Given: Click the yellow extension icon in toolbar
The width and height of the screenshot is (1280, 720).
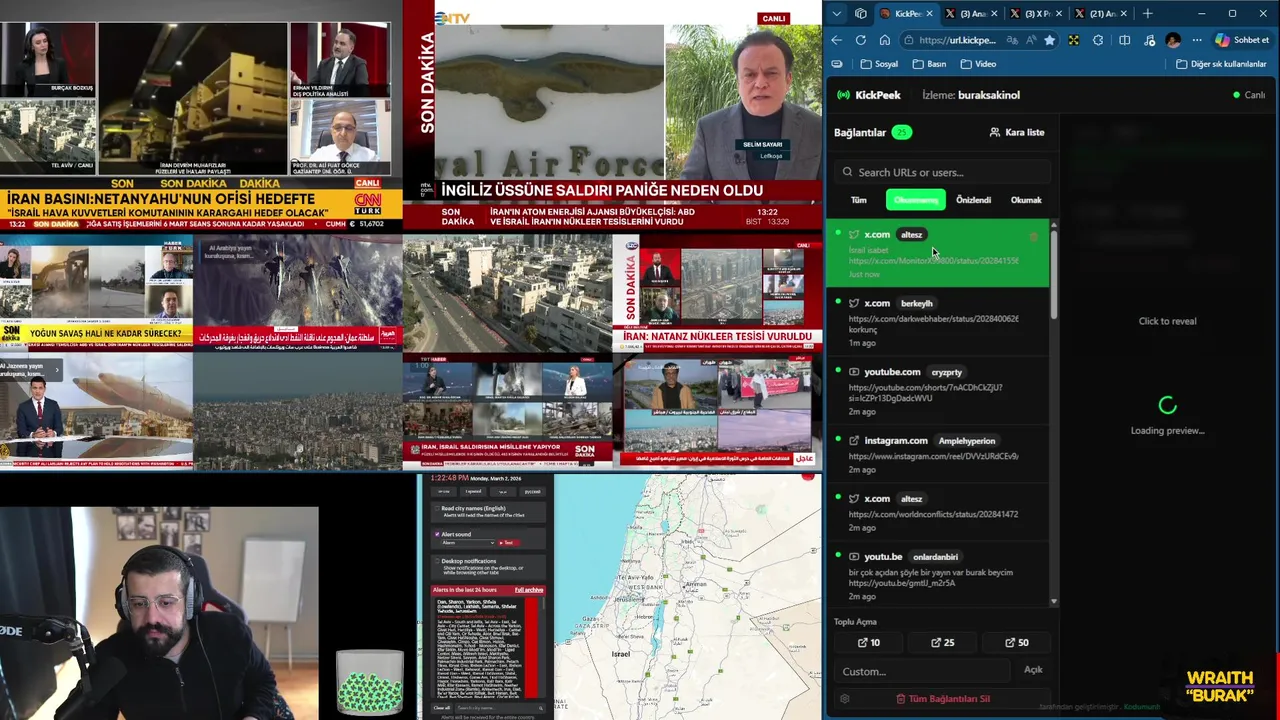Looking at the screenshot, I should point(1074,40).
